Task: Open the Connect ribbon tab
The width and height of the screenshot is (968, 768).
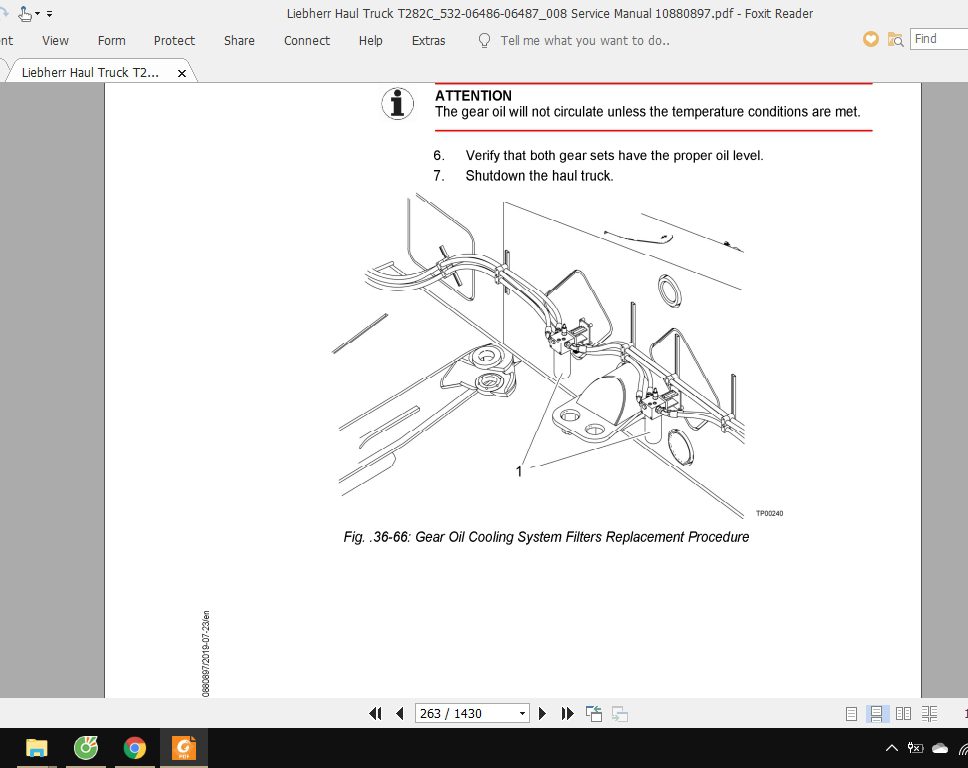Action: [307, 41]
